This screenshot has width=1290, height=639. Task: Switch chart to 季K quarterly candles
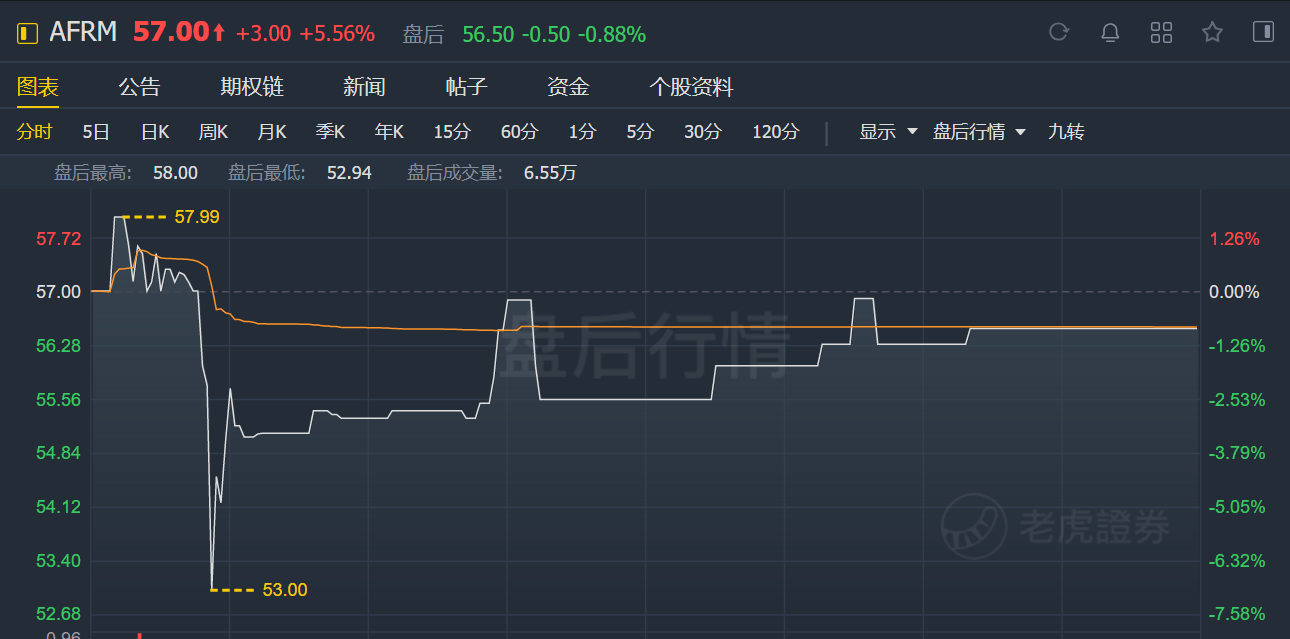pos(330,132)
